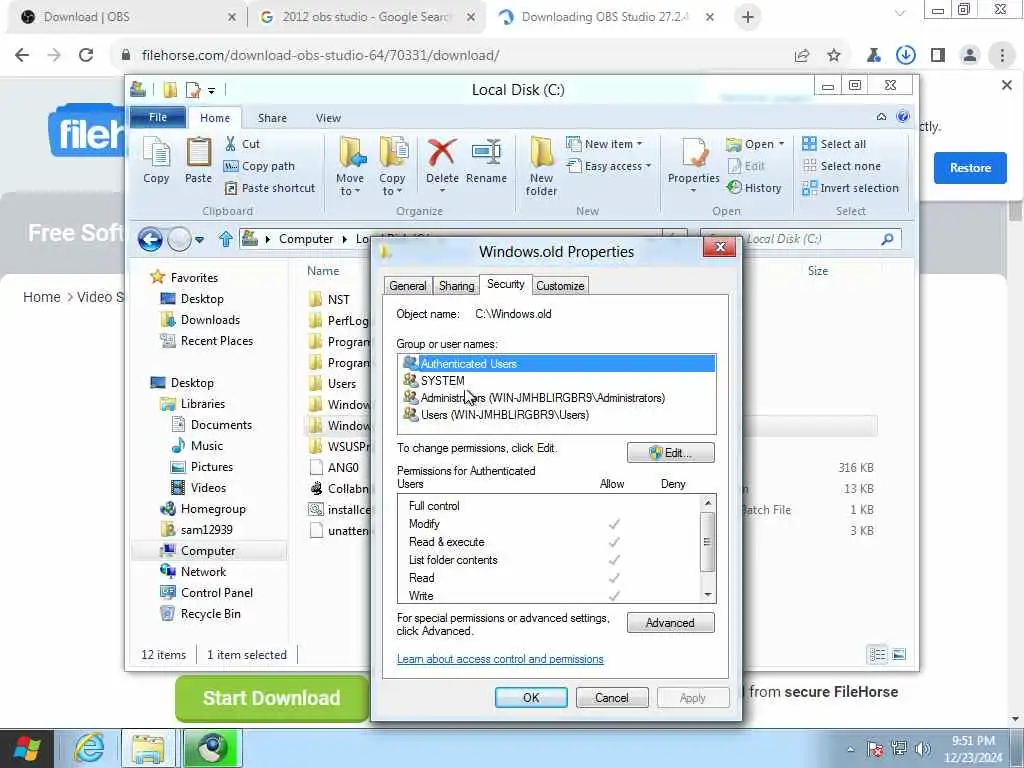Expand Easy access dropdown

(x=609, y=166)
